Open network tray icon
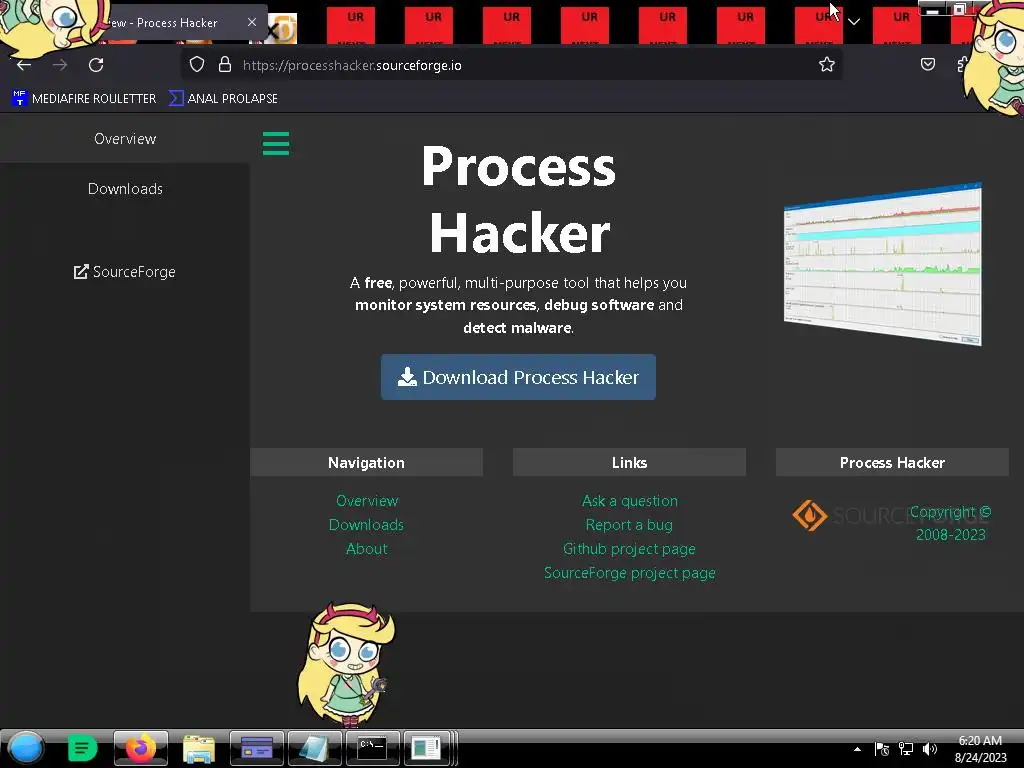The image size is (1024, 768). (x=906, y=749)
